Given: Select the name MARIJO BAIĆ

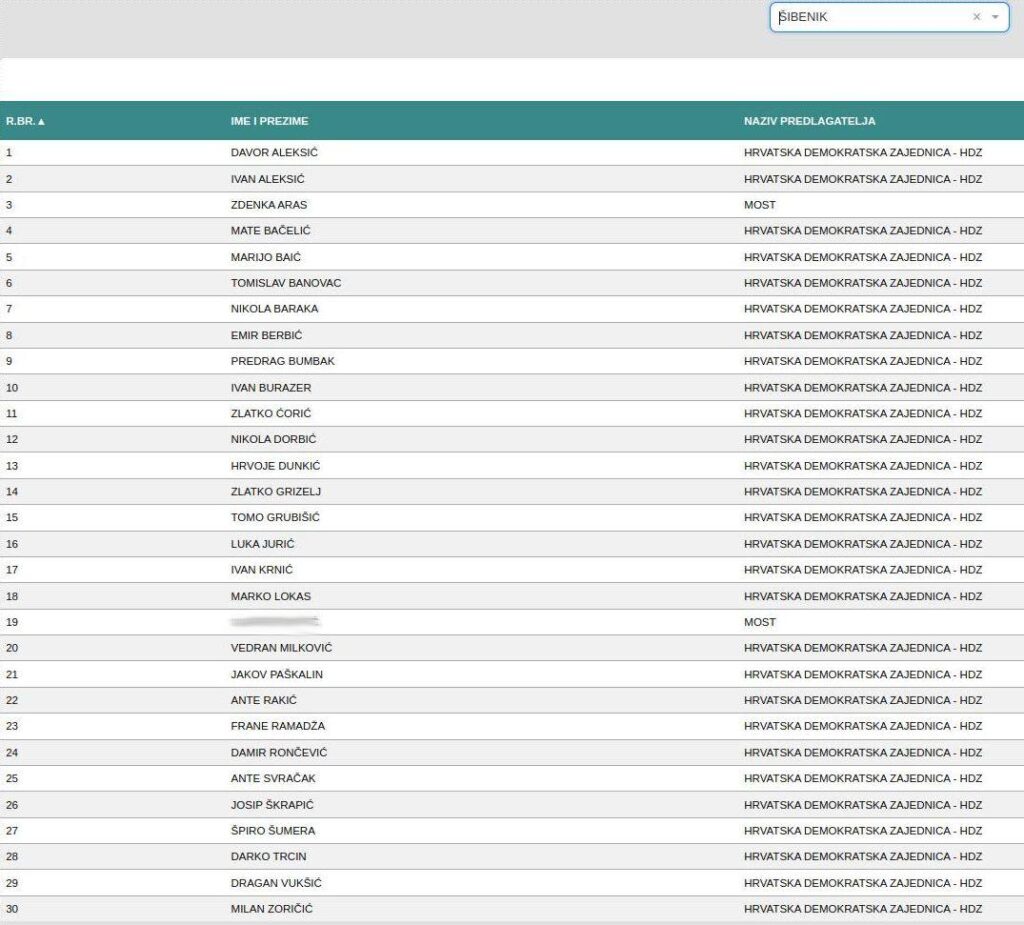Looking at the screenshot, I should pos(266,257).
